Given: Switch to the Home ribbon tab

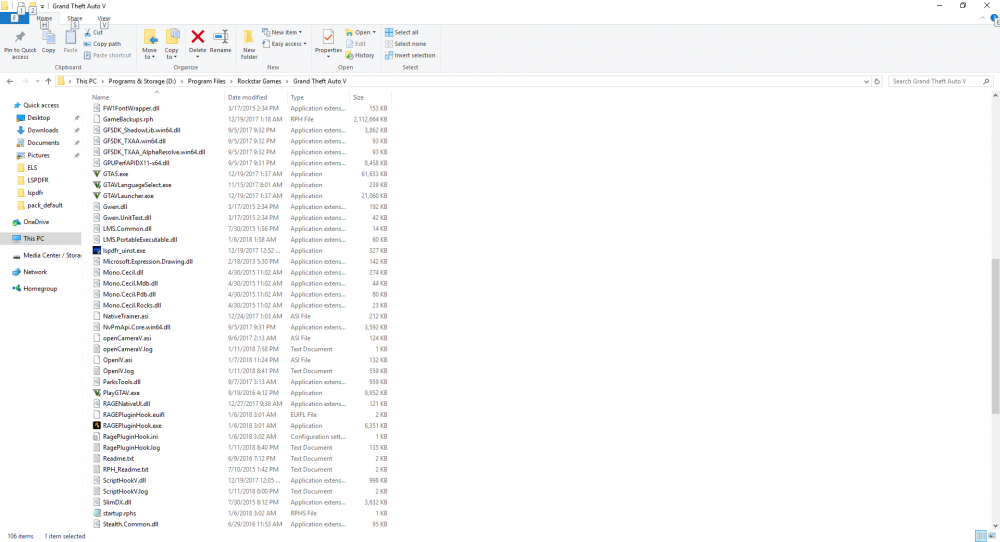Looking at the screenshot, I should pyautogui.click(x=44, y=18).
